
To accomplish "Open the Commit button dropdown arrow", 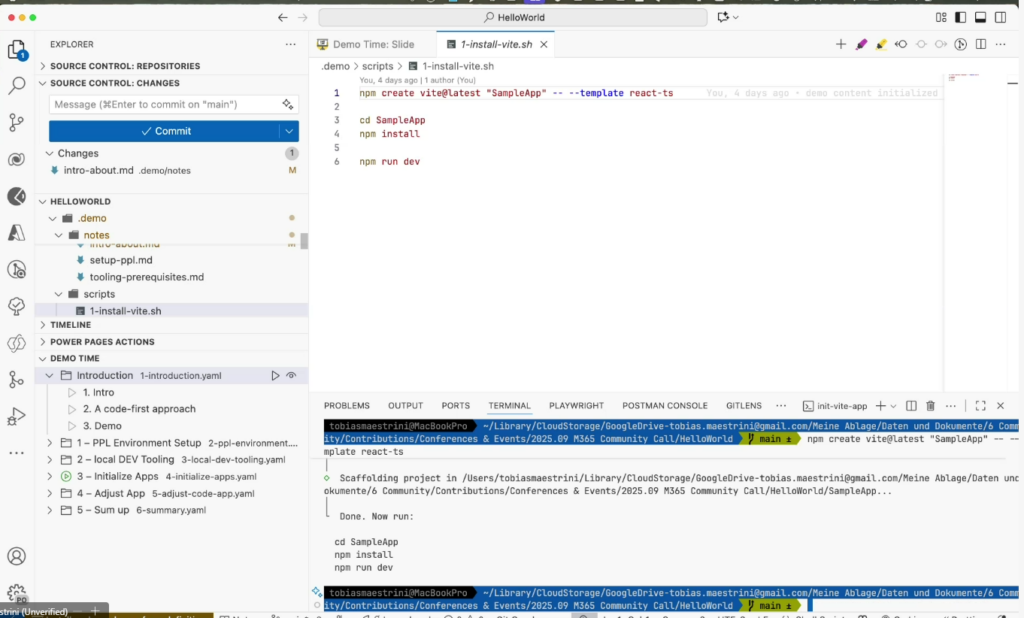I will click(289, 131).
